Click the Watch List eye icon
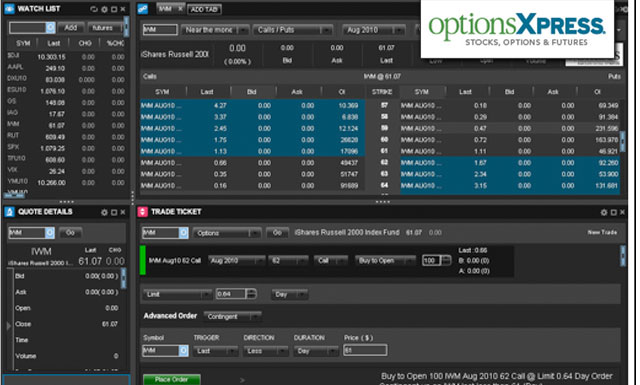Viewport: 640px width, 385px height. [x=9, y=9]
